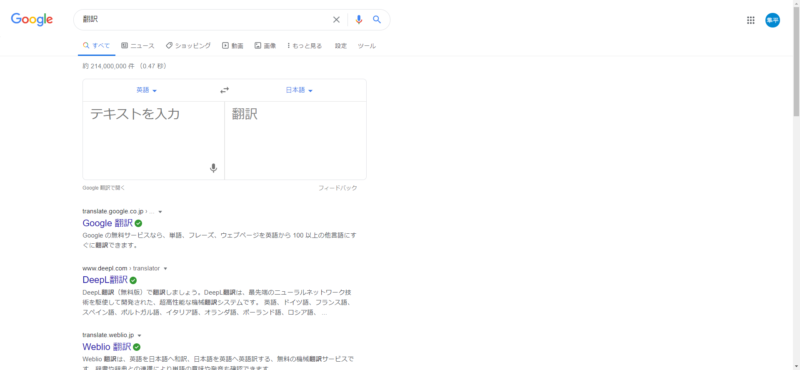Open the DeepL翻訳 search result
Image resolution: width=800 pixels, height=370 pixels.
click(x=105, y=280)
